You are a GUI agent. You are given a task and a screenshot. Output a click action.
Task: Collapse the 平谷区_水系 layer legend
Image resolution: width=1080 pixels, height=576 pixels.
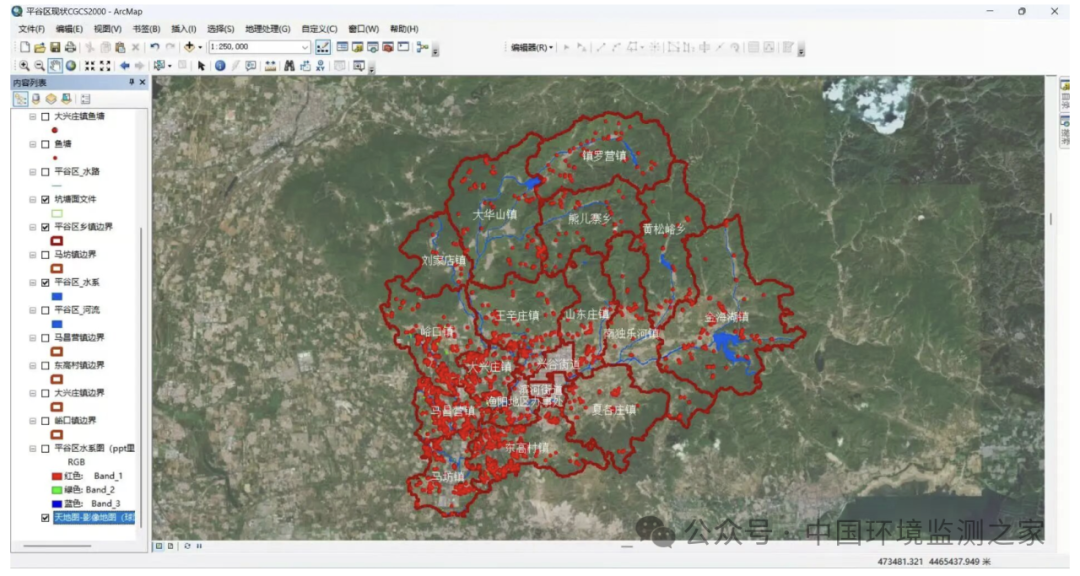tap(32, 282)
